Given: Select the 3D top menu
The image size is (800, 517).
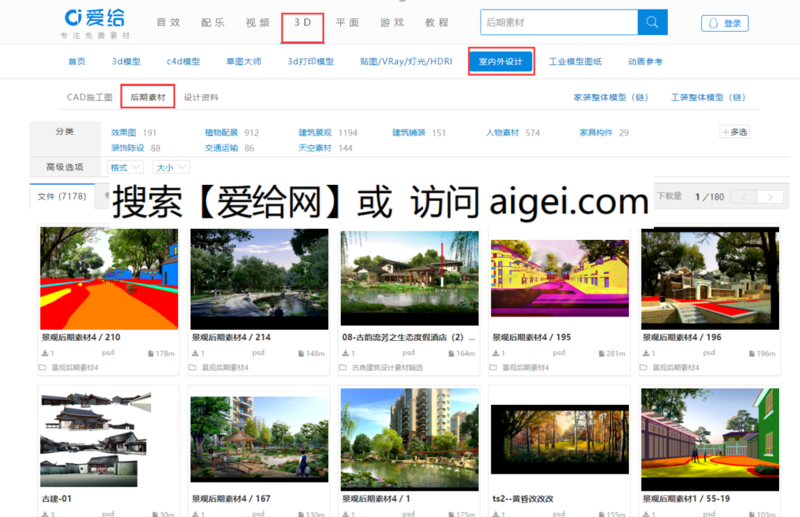Looking at the screenshot, I should coord(303,22).
